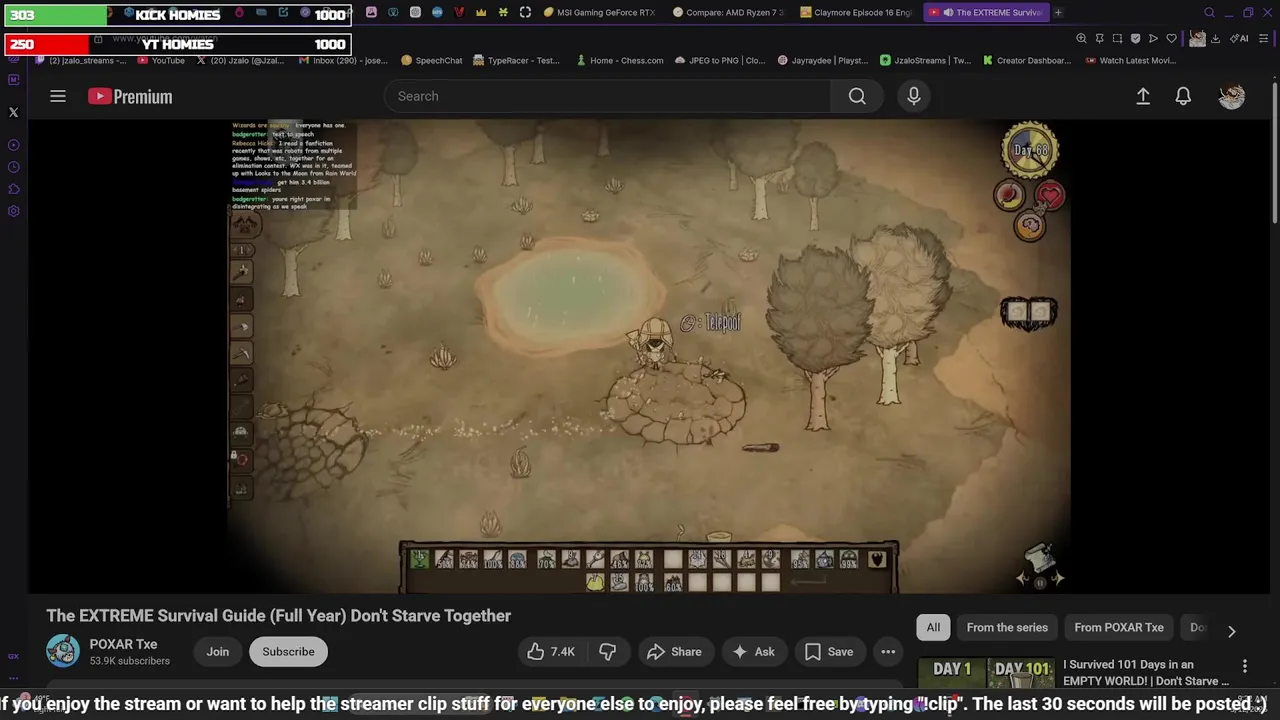The image size is (1280, 720).
Task: Click the Join channel button
Action: (218, 651)
